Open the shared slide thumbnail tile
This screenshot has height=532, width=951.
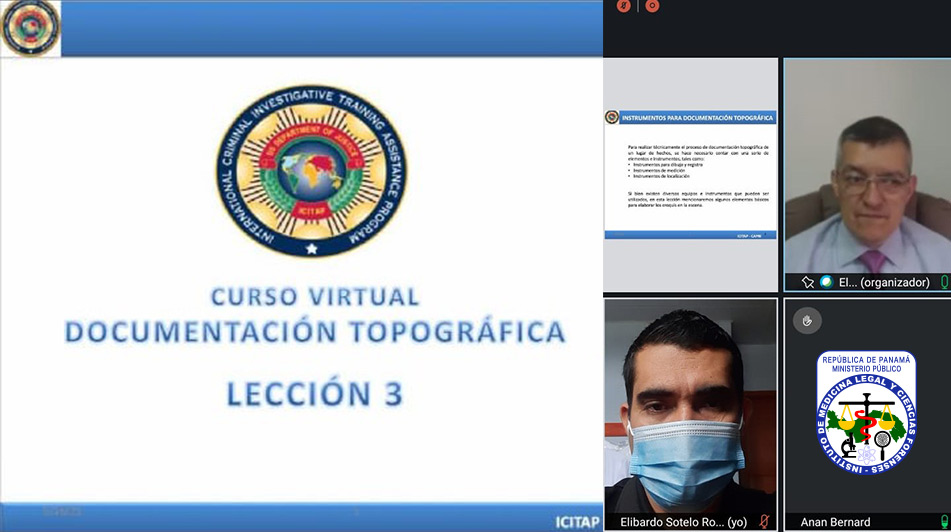tap(690, 175)
